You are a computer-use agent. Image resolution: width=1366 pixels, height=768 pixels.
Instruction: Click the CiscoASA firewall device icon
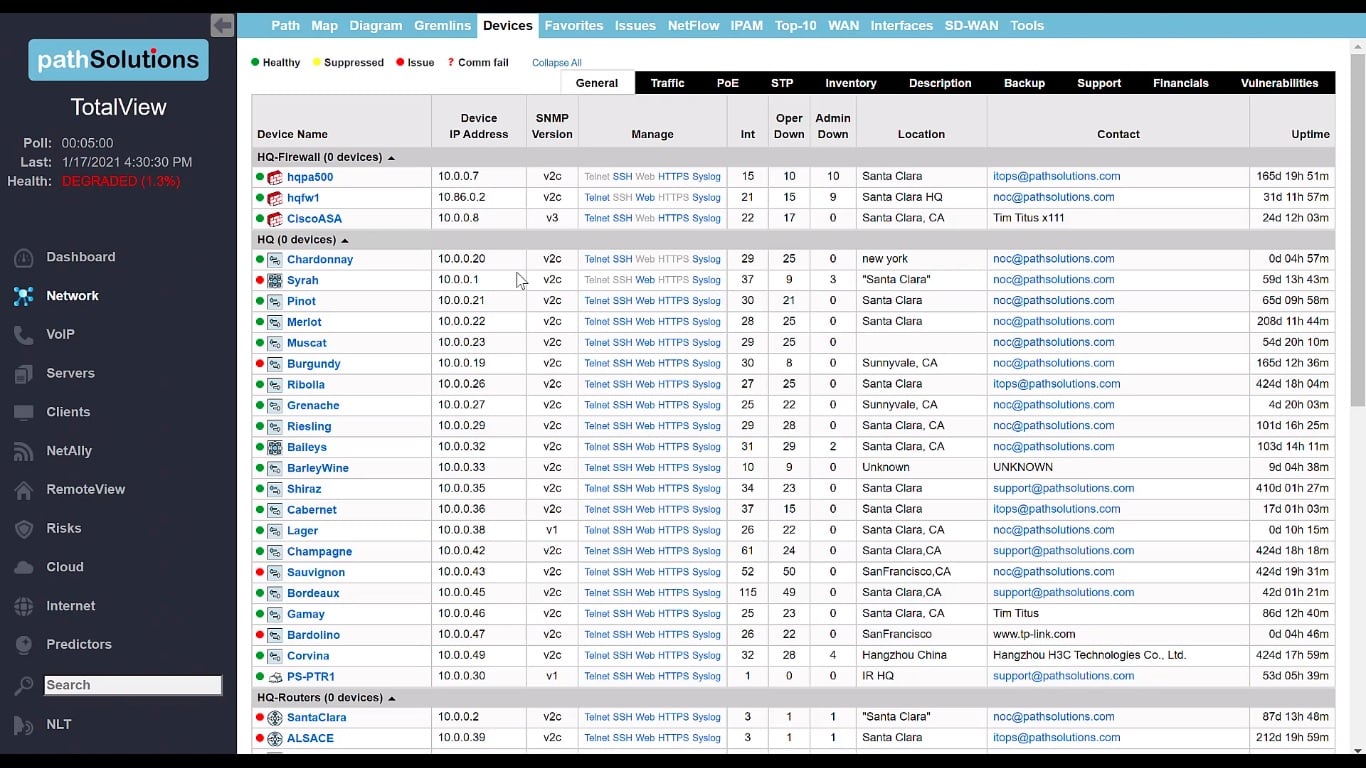point(275,219)
